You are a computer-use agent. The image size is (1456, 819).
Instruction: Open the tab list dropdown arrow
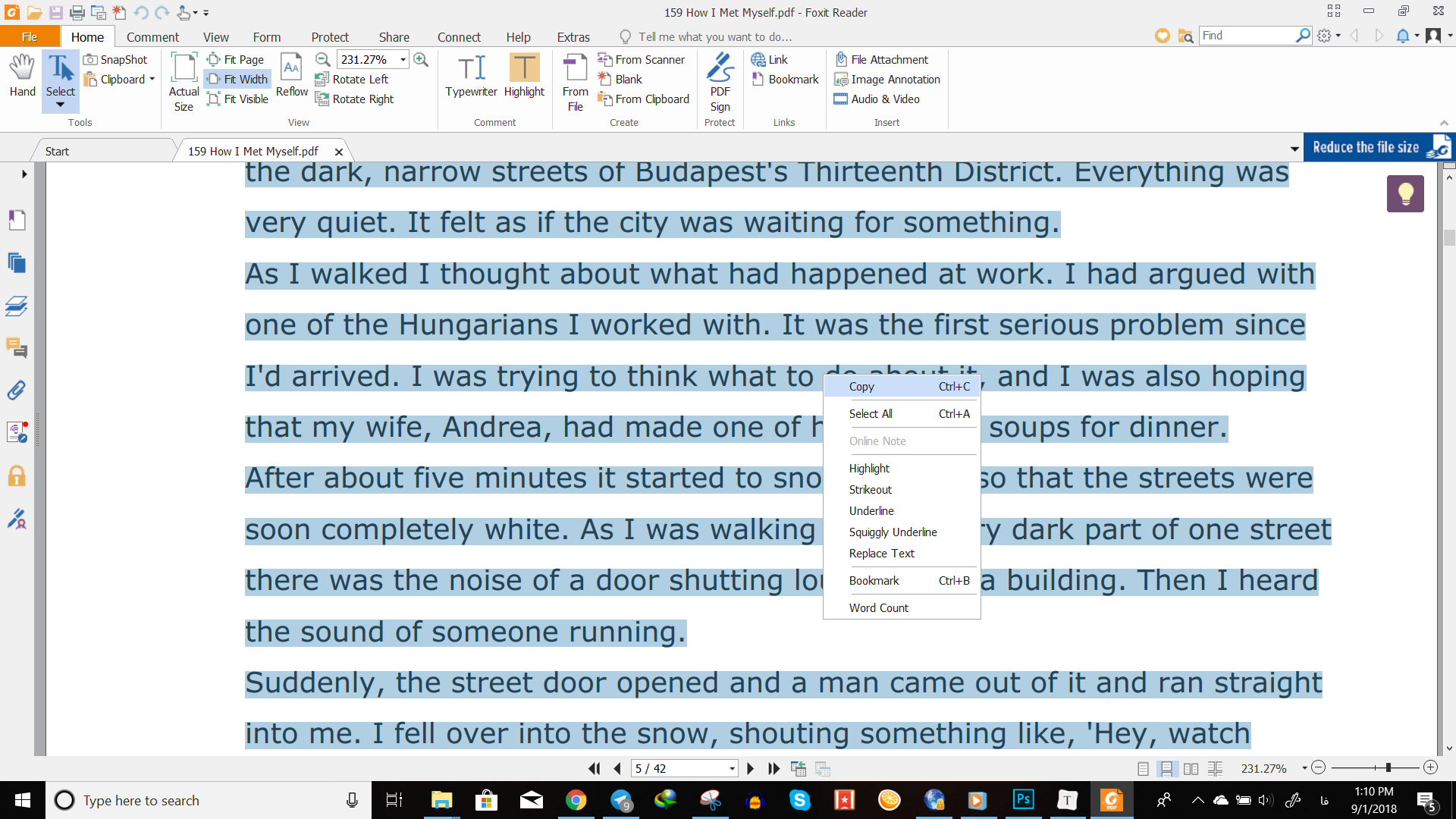click(x=1294, y=149)
